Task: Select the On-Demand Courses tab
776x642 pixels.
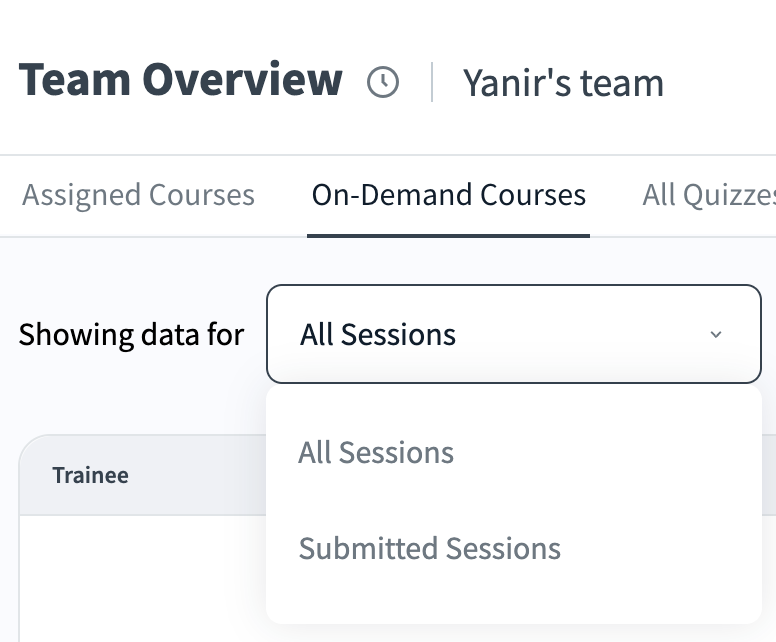Action: [448, 194]
